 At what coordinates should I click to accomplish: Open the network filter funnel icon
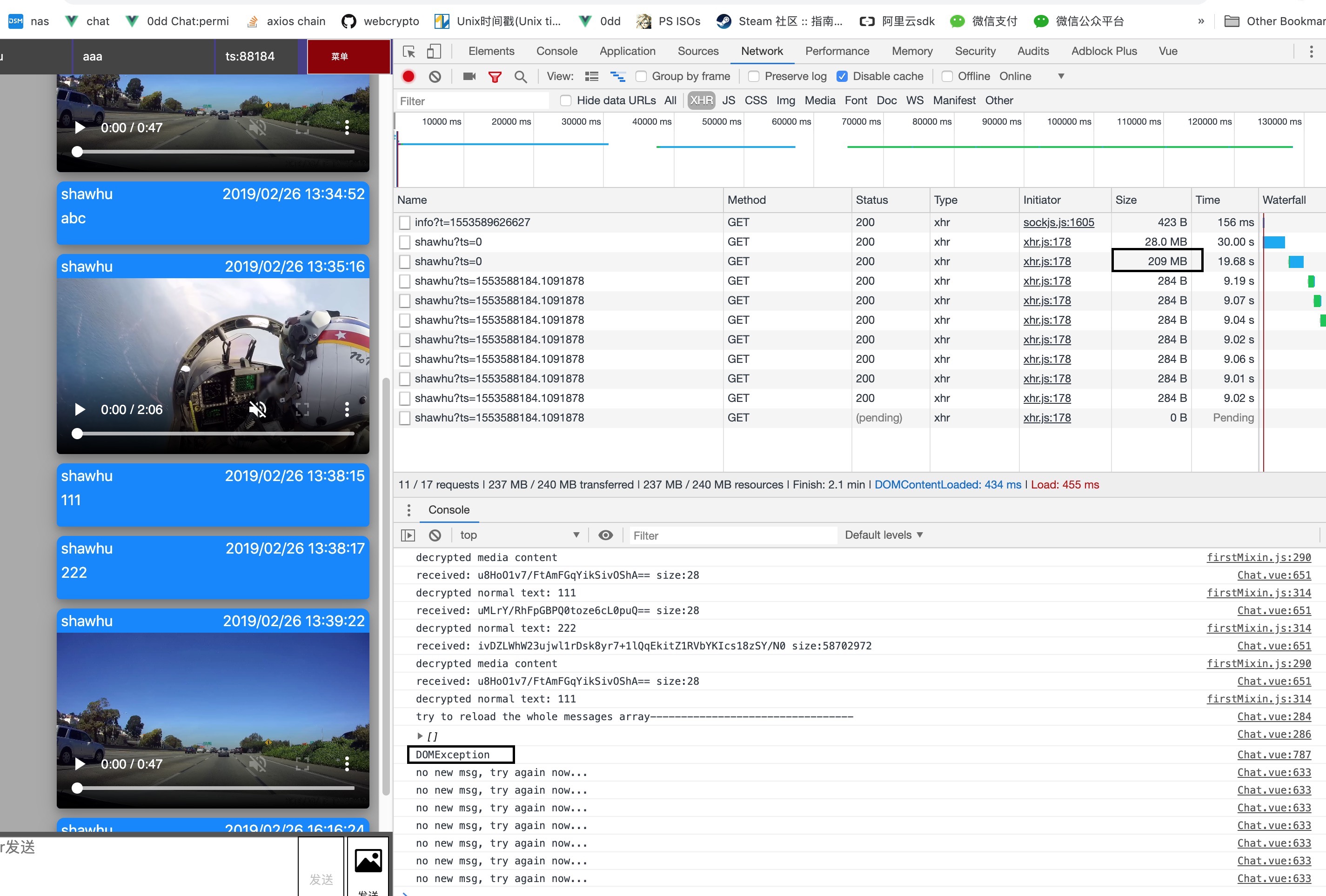tap(495, 76)
